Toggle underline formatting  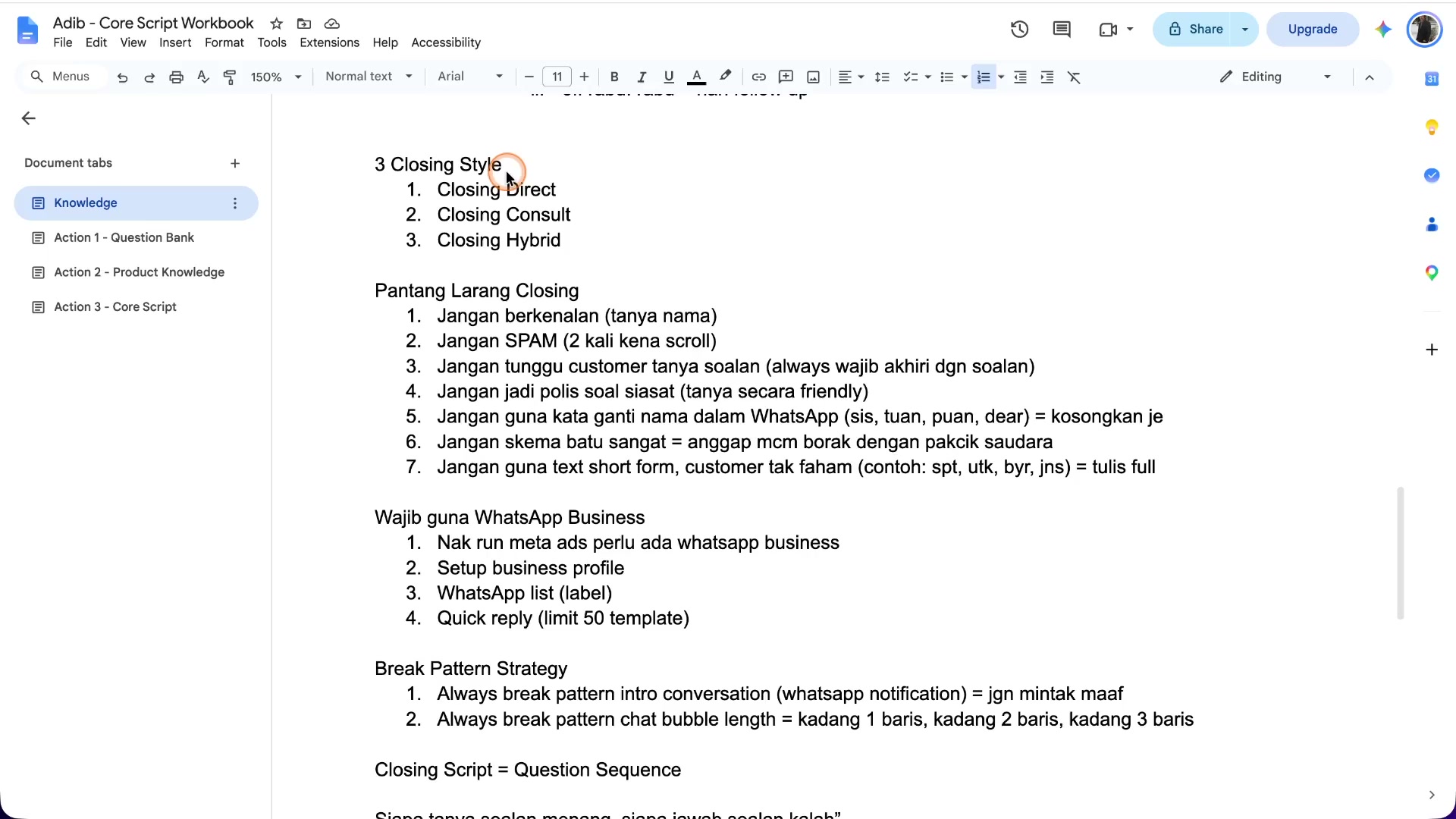pos(669,77)
